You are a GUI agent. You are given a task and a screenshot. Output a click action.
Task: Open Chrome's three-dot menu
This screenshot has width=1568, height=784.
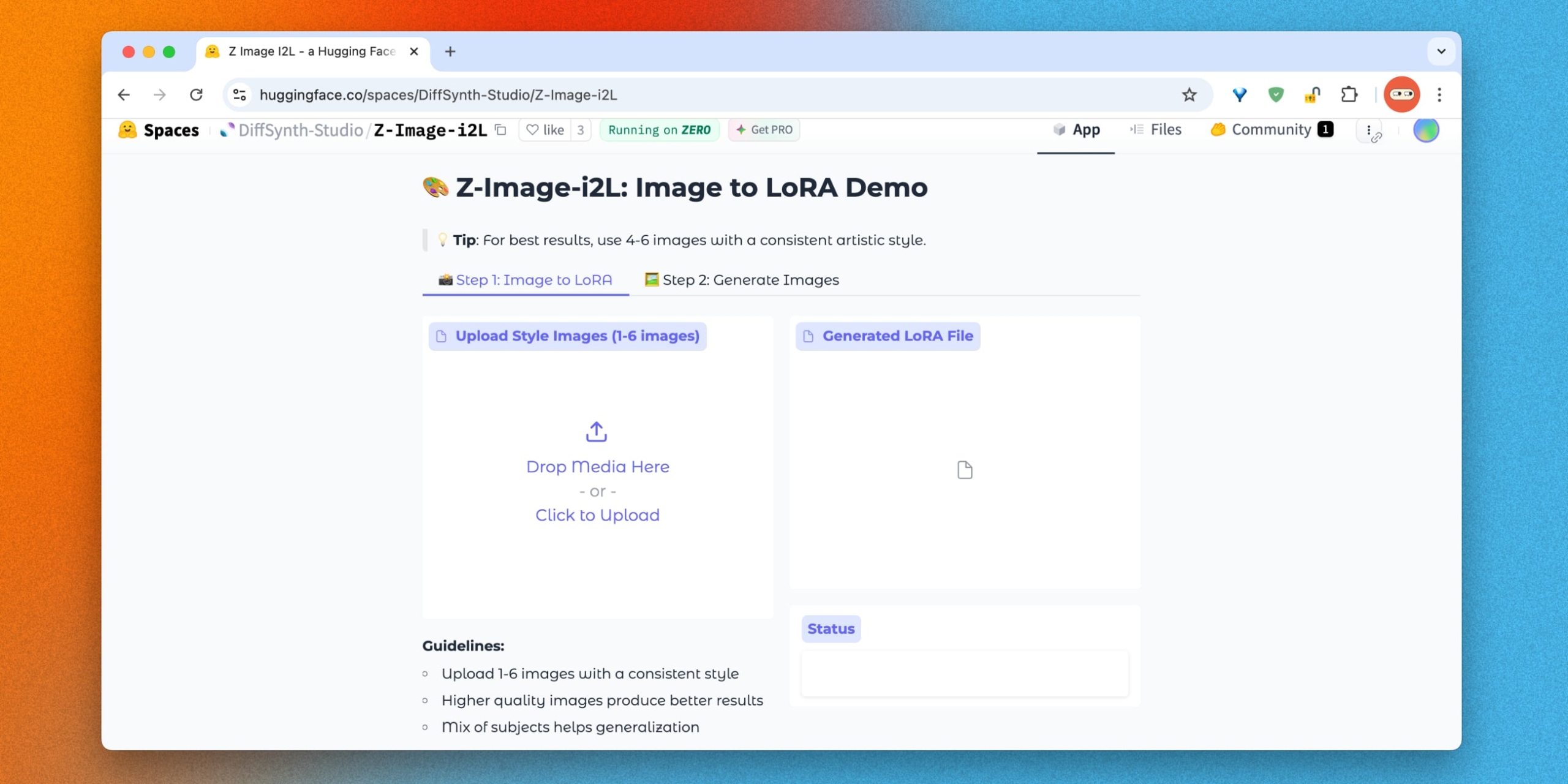pos(1439,94)
